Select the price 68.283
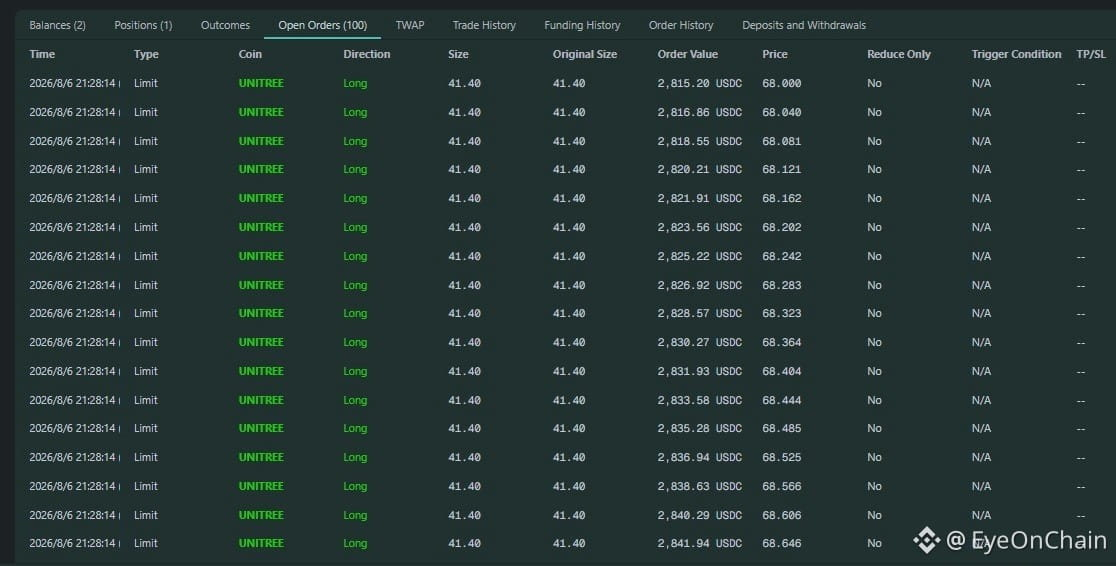1116x566 pixels. (781, 285)
